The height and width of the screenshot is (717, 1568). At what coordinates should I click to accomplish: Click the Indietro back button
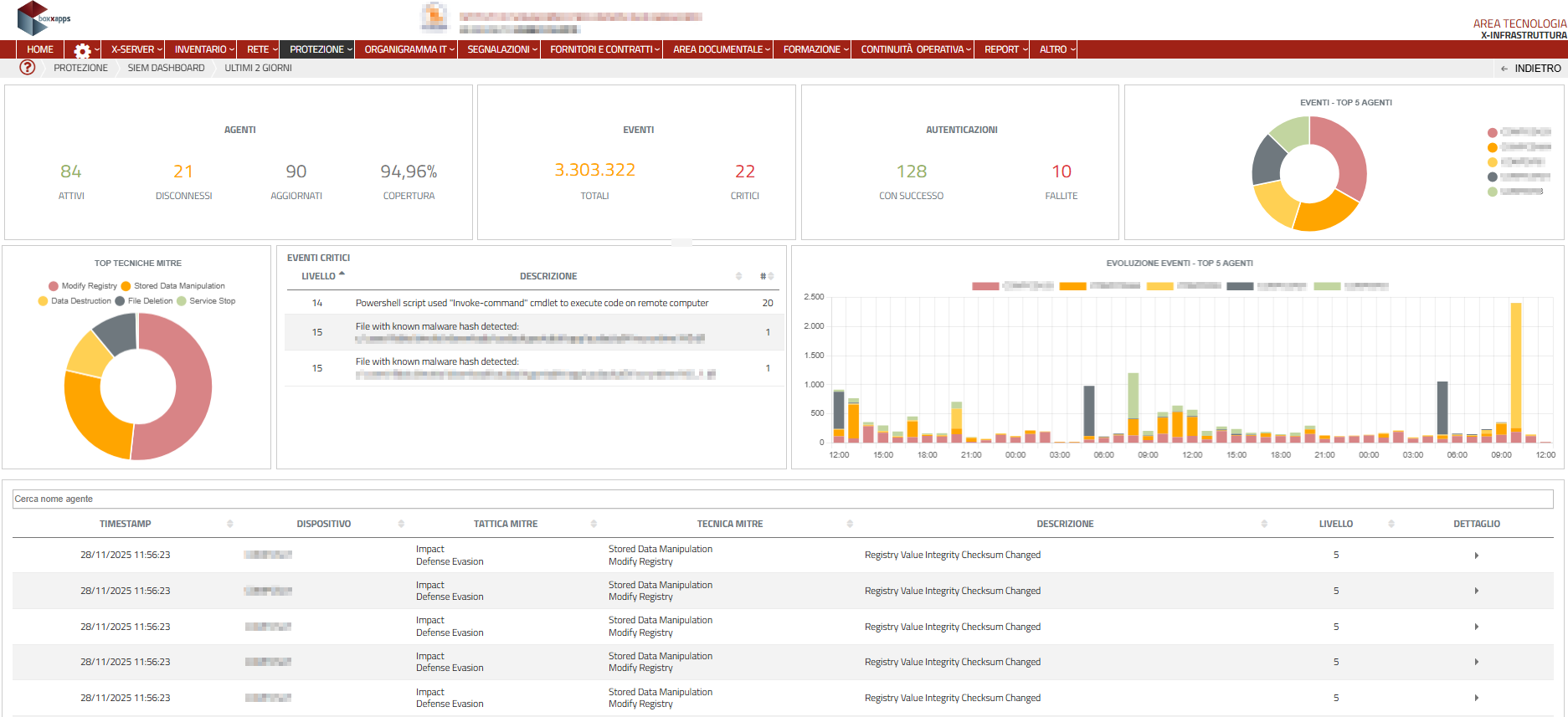click(1537, 69)
